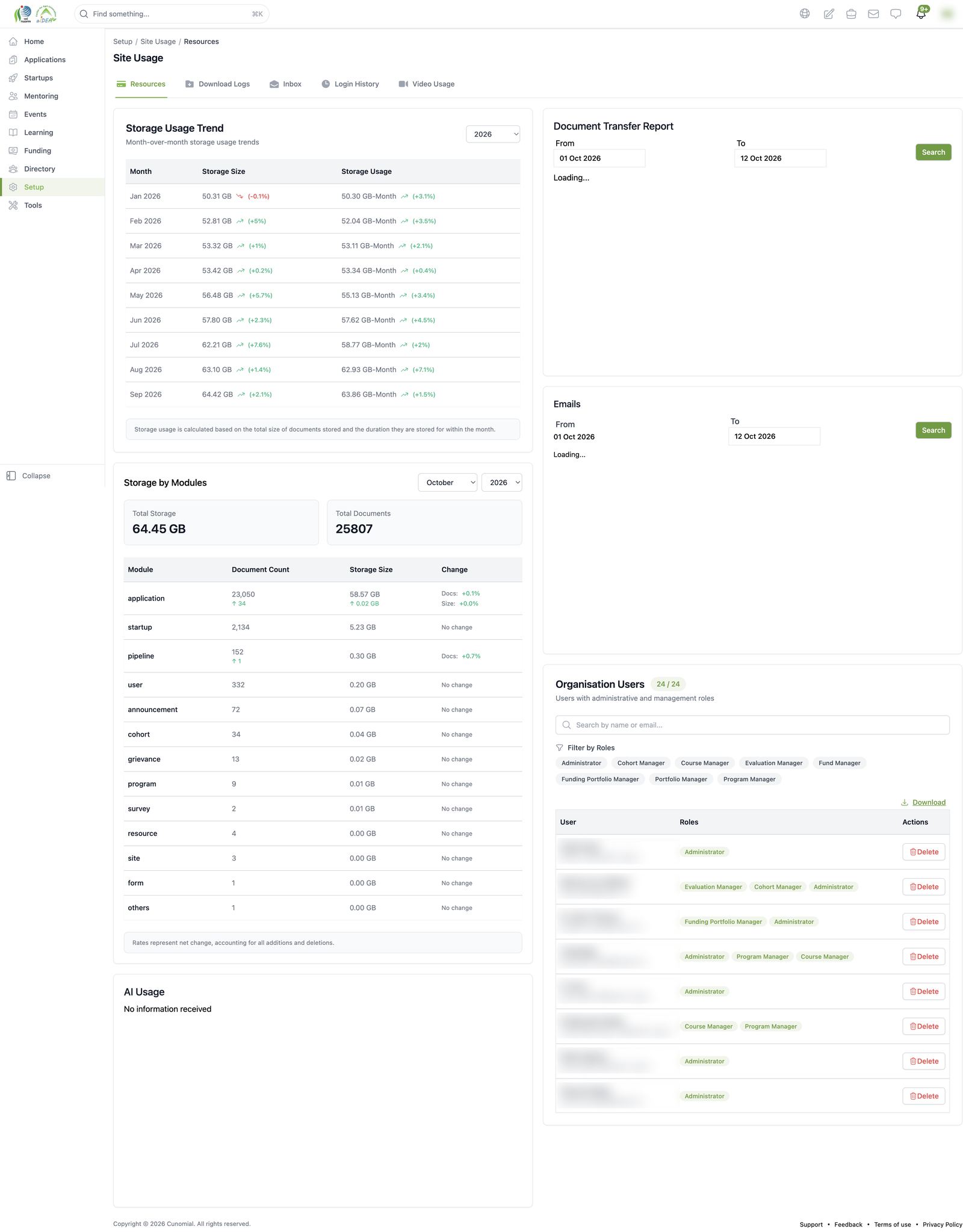Open the Terms of use footer link

click(x=893, y=1224)
